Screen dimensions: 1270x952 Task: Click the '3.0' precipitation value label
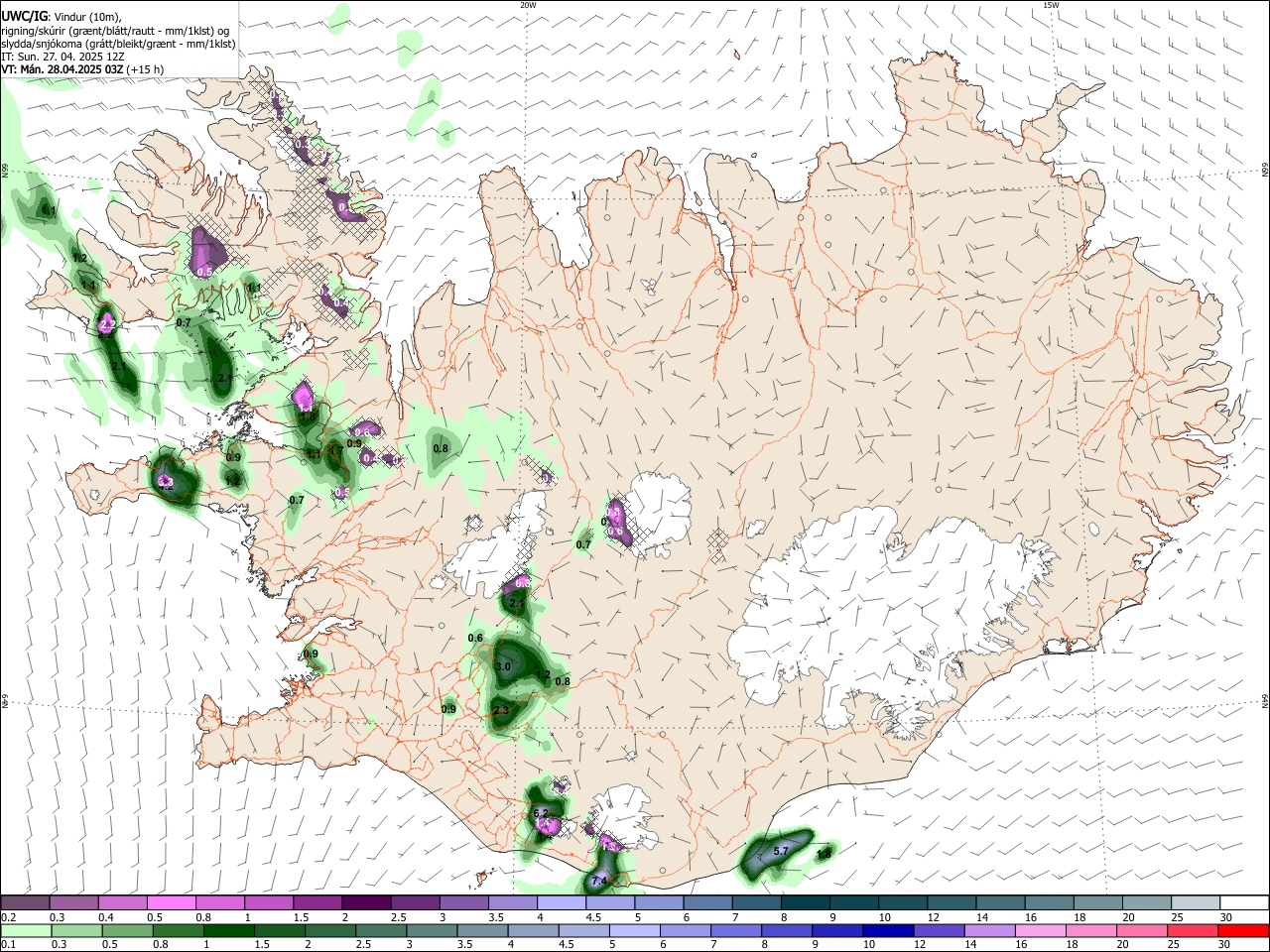click(x=503, y=666)
